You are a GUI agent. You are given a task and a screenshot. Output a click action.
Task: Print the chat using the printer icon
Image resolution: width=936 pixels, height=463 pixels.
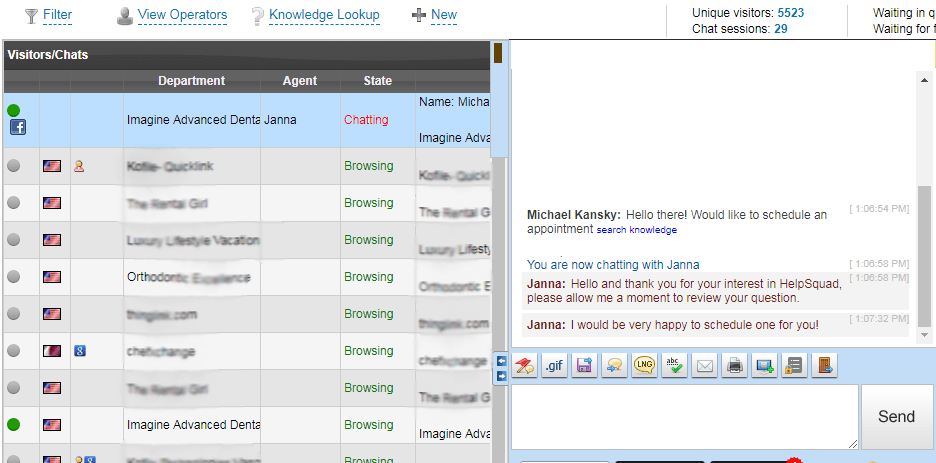point(734,366)
